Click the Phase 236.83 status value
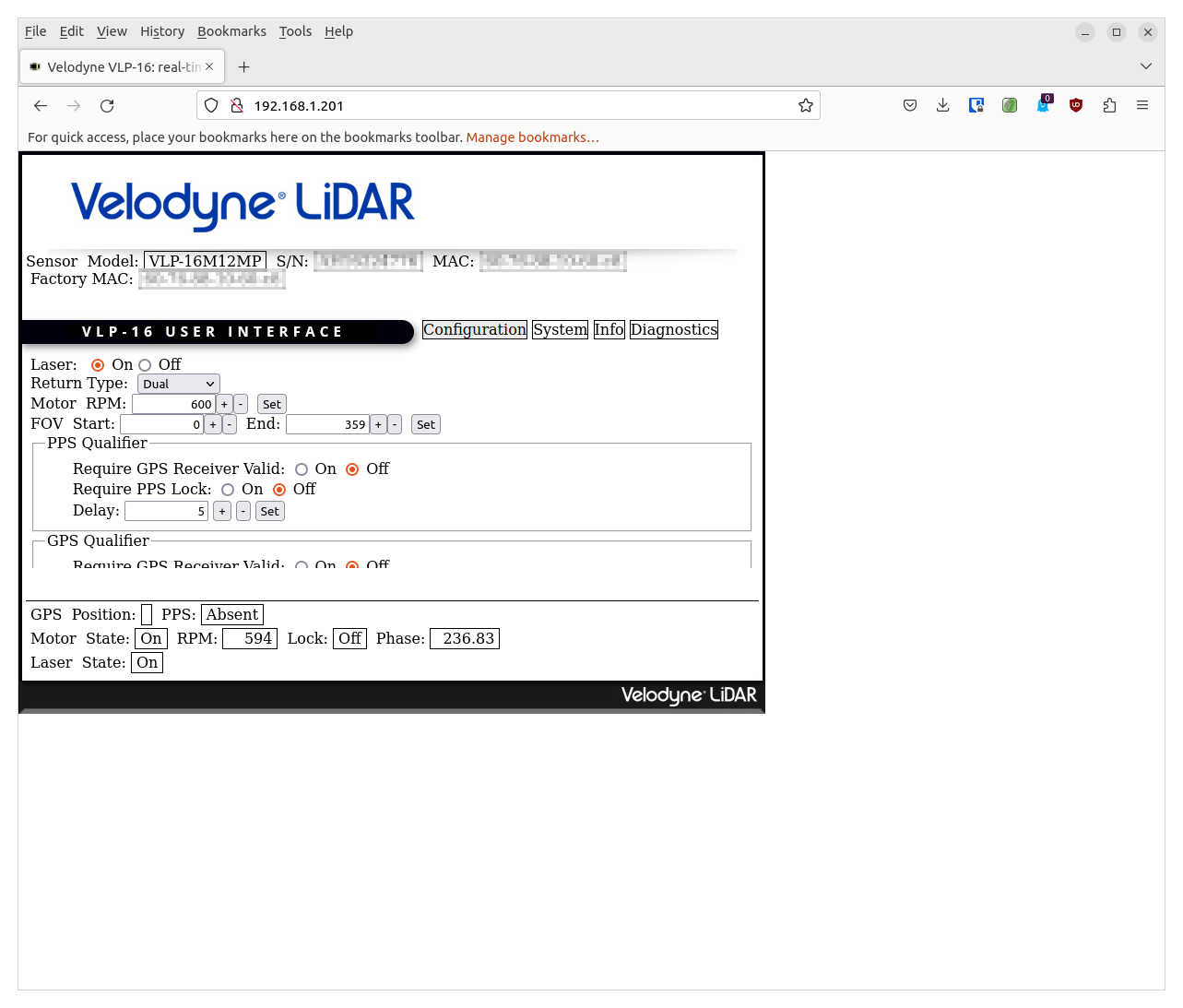Viewport: 1183px width, 1008px height. point(465,639)
